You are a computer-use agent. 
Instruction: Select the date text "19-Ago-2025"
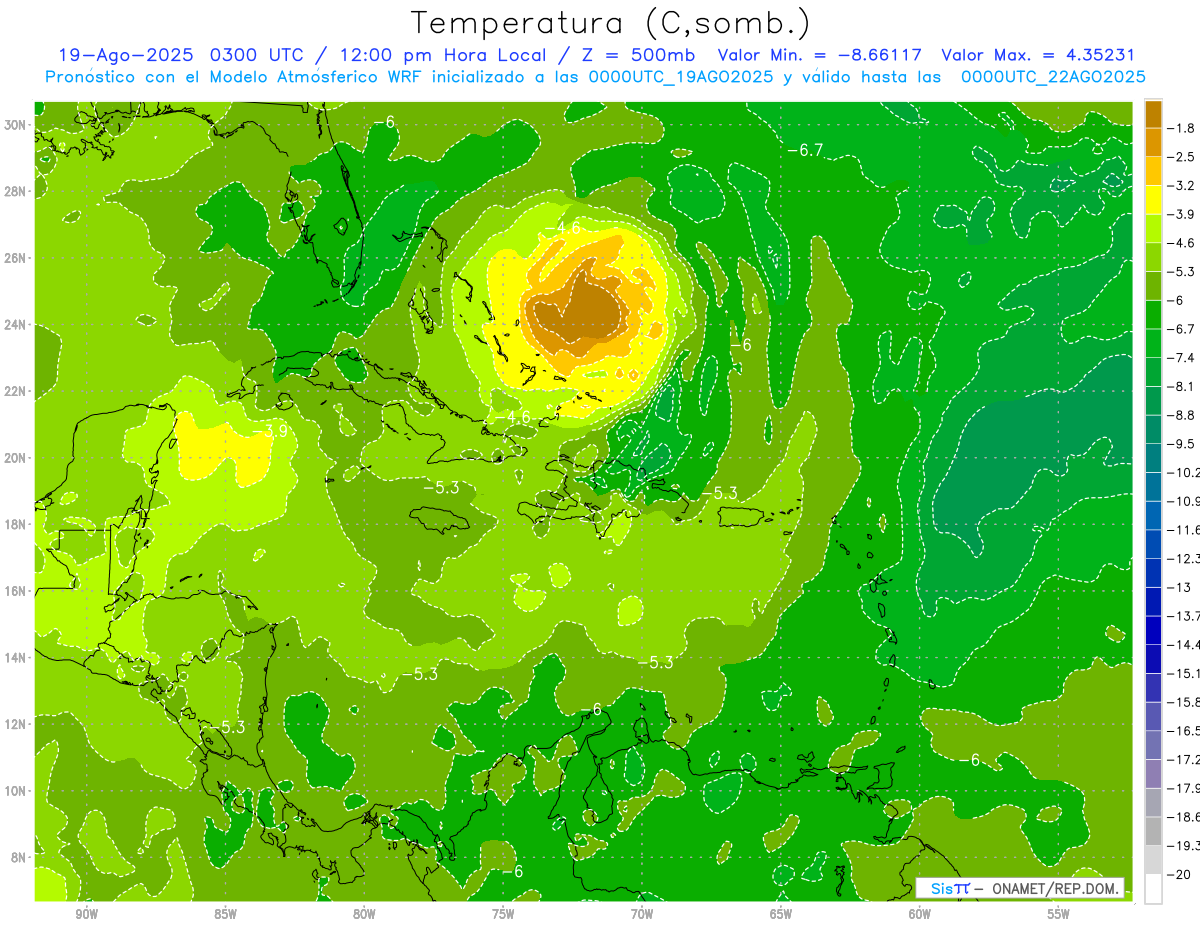click(x=125, y=55)
